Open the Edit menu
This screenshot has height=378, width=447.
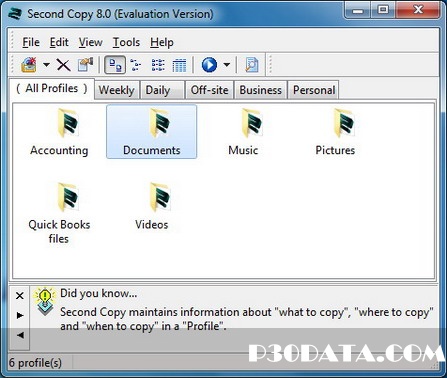[59, 42]
